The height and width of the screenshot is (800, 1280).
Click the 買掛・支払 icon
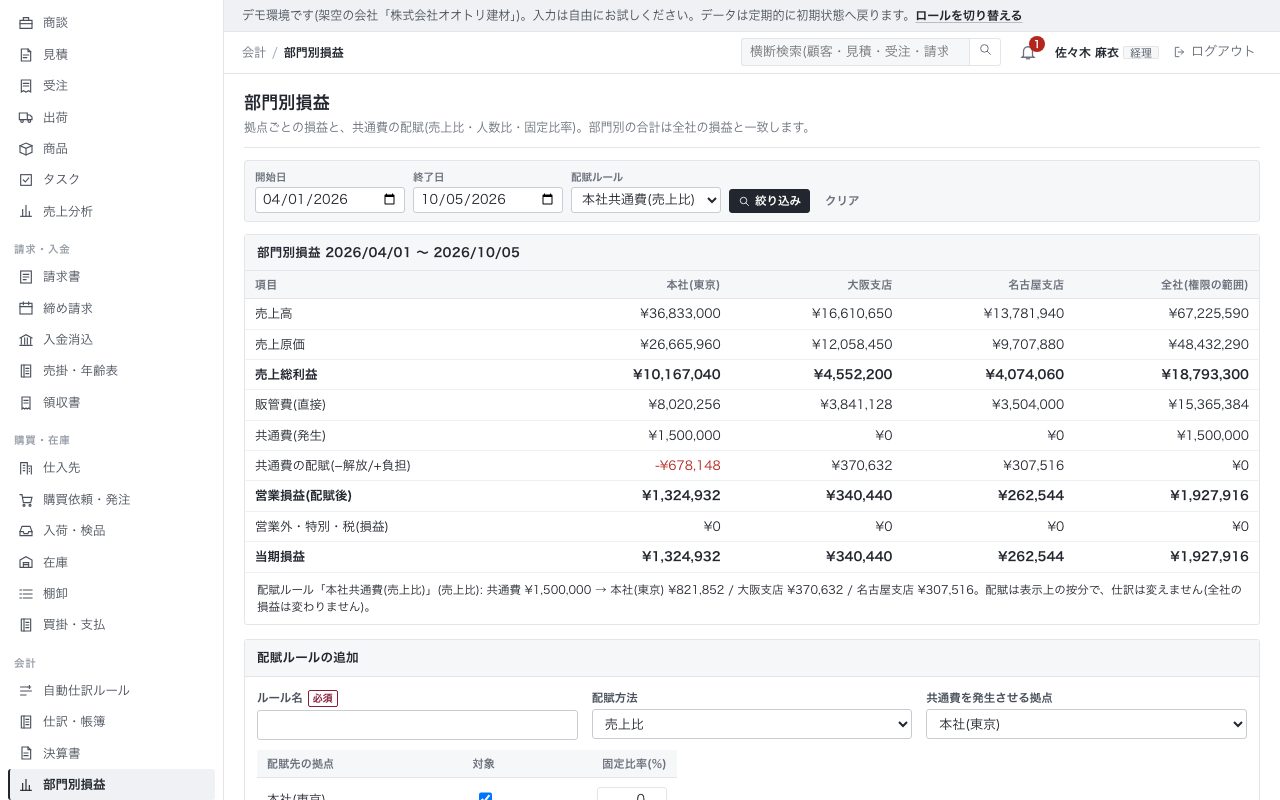point(26,624)
